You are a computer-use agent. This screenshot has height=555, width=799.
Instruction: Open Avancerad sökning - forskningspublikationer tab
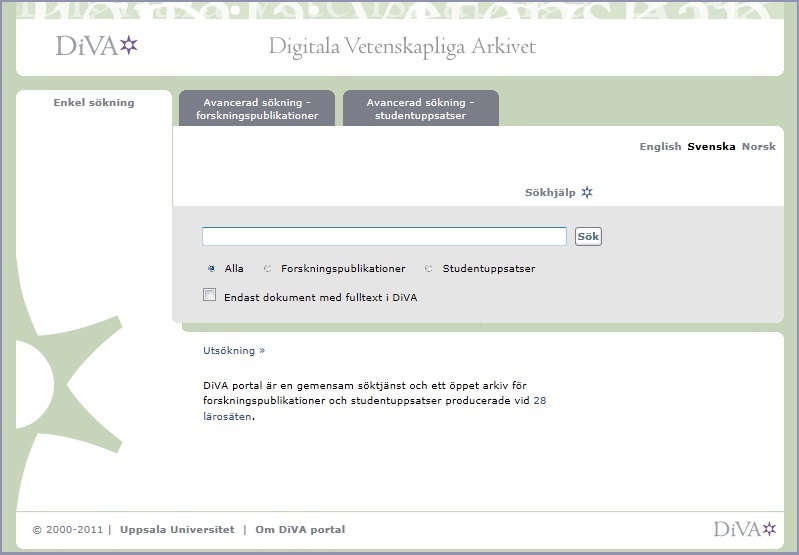257,109
